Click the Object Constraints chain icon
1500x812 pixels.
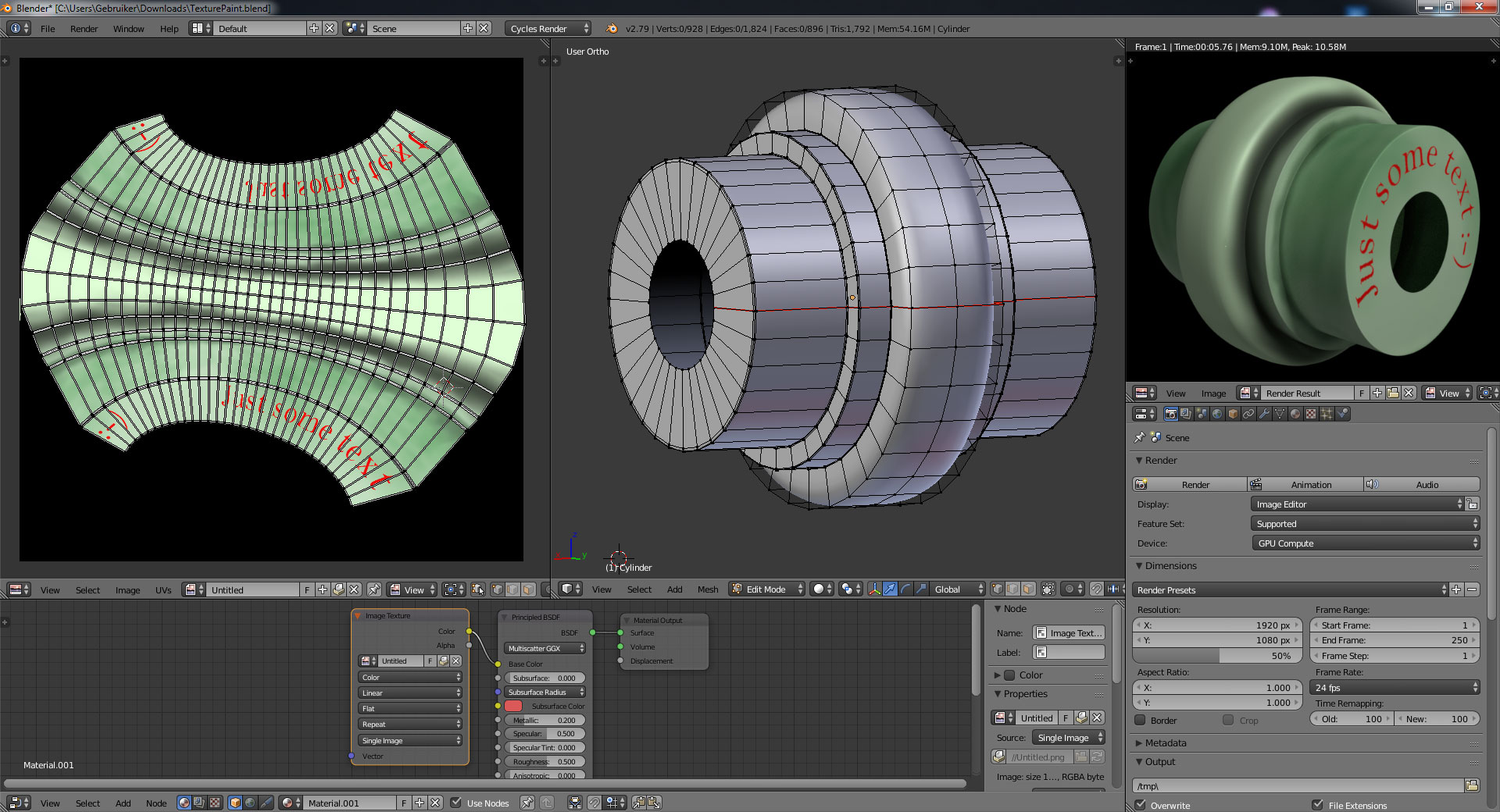pos(1248,414)
